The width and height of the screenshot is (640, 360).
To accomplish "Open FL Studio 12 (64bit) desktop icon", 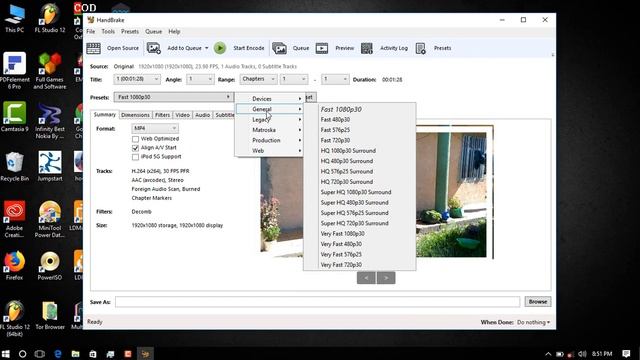I will (15, 318).
